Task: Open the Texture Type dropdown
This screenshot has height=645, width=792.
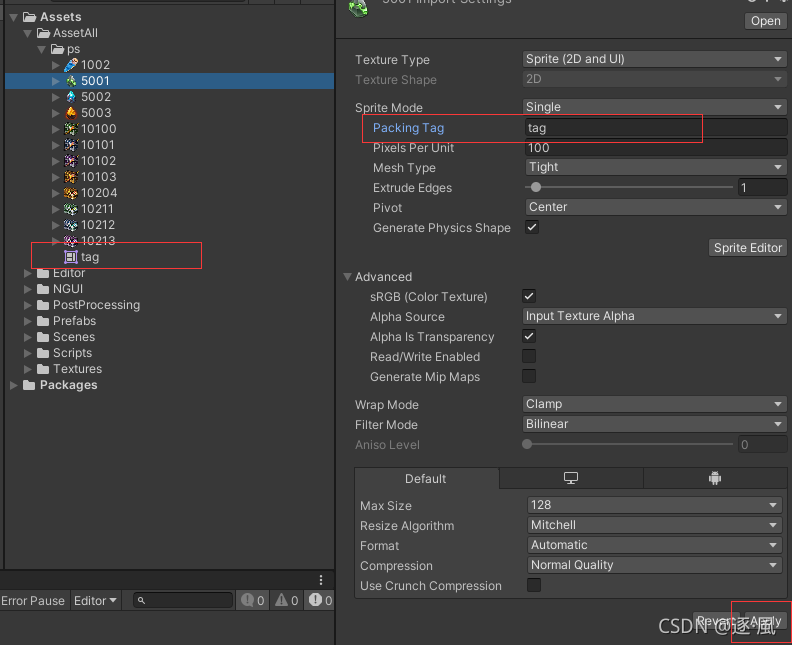Action: [654, 59]
